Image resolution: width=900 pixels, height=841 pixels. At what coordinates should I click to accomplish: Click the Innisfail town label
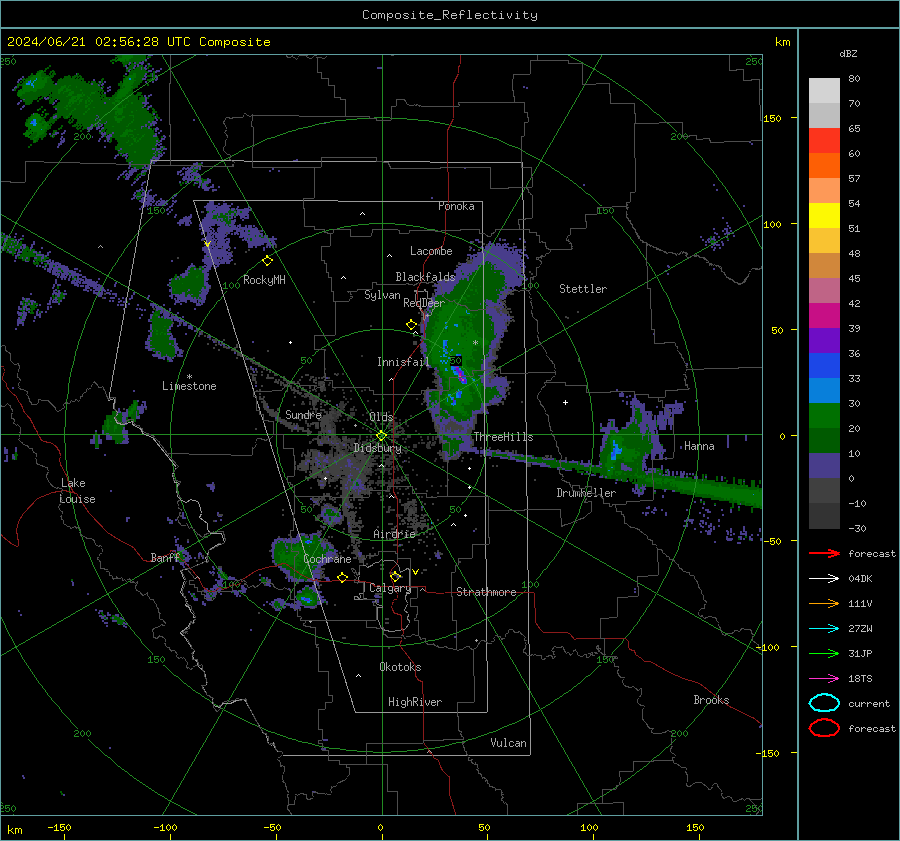tap(404, 362)
